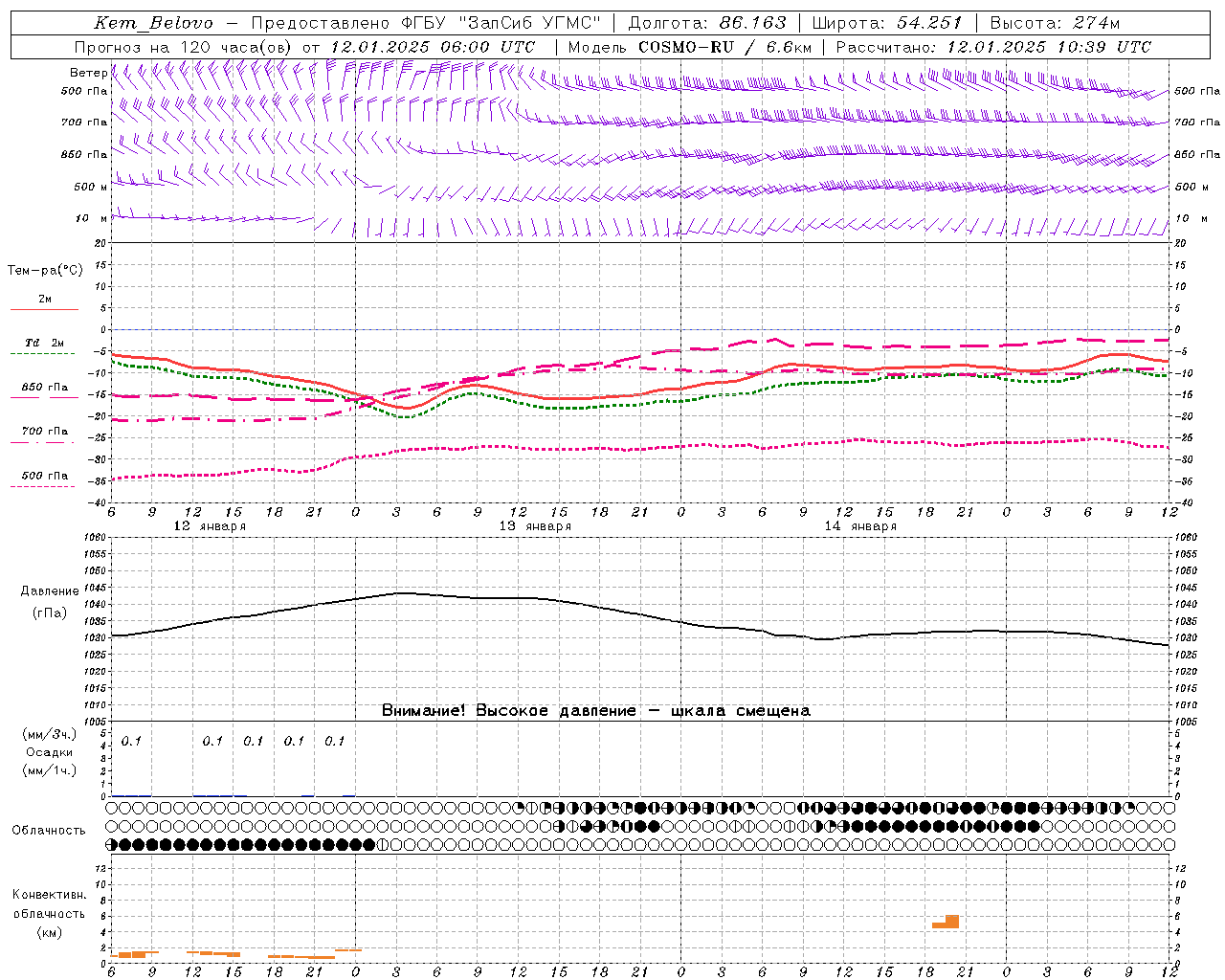Click the Высота: 274м elevation value
1225x980 pixels.
(1055, 23)
